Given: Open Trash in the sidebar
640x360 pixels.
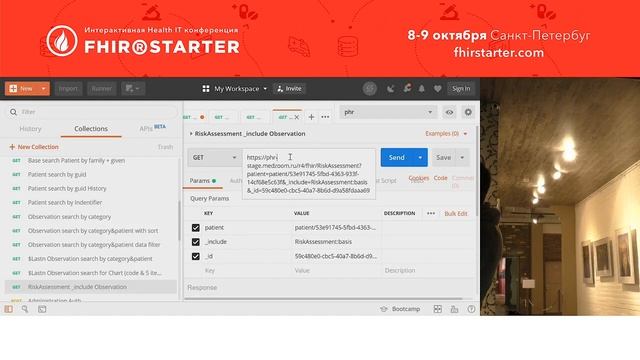Looking at the screenshot, I should [x=165, y=147].
